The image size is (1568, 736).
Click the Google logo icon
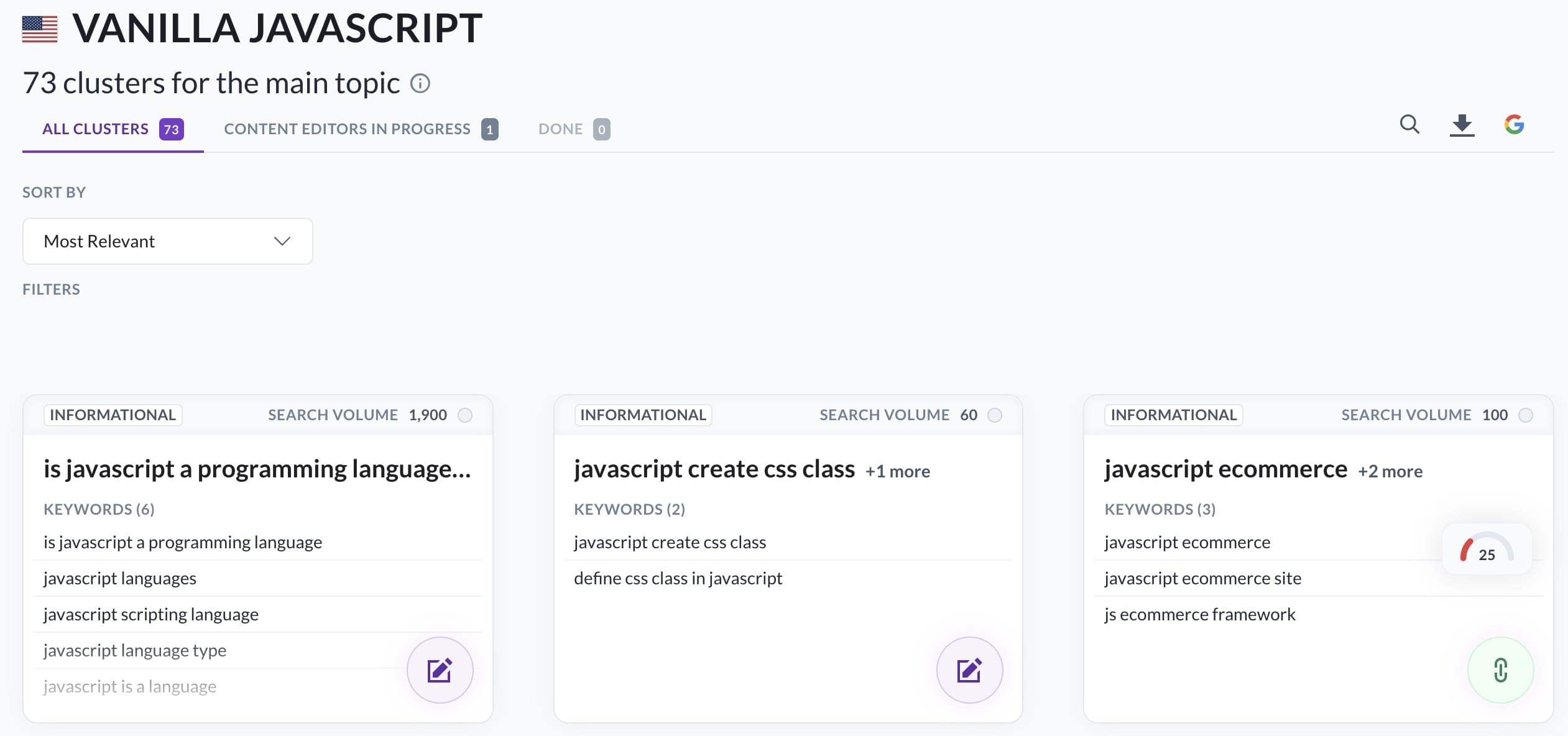click(1514, 125)
